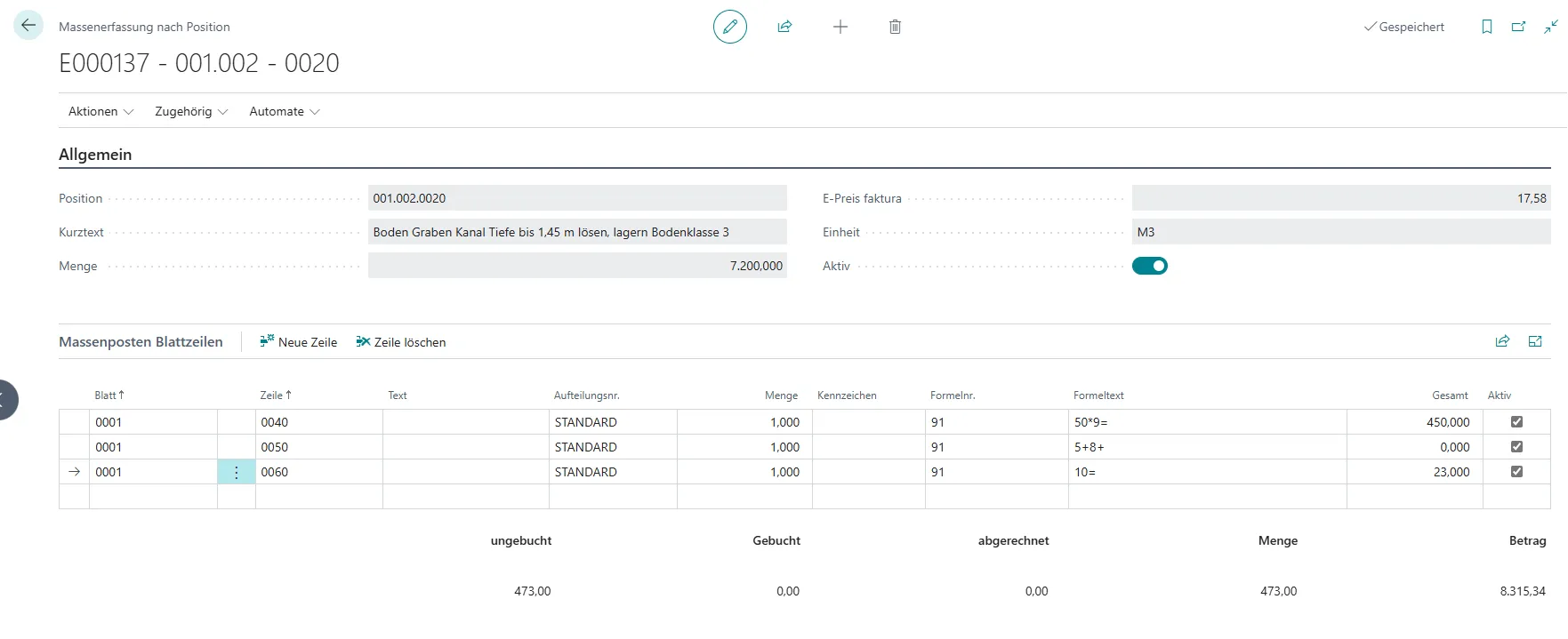Click Zeile löschen button
Image resolution: width=1568 pixels, height=639 pixels.
click(x=401, y=342)
